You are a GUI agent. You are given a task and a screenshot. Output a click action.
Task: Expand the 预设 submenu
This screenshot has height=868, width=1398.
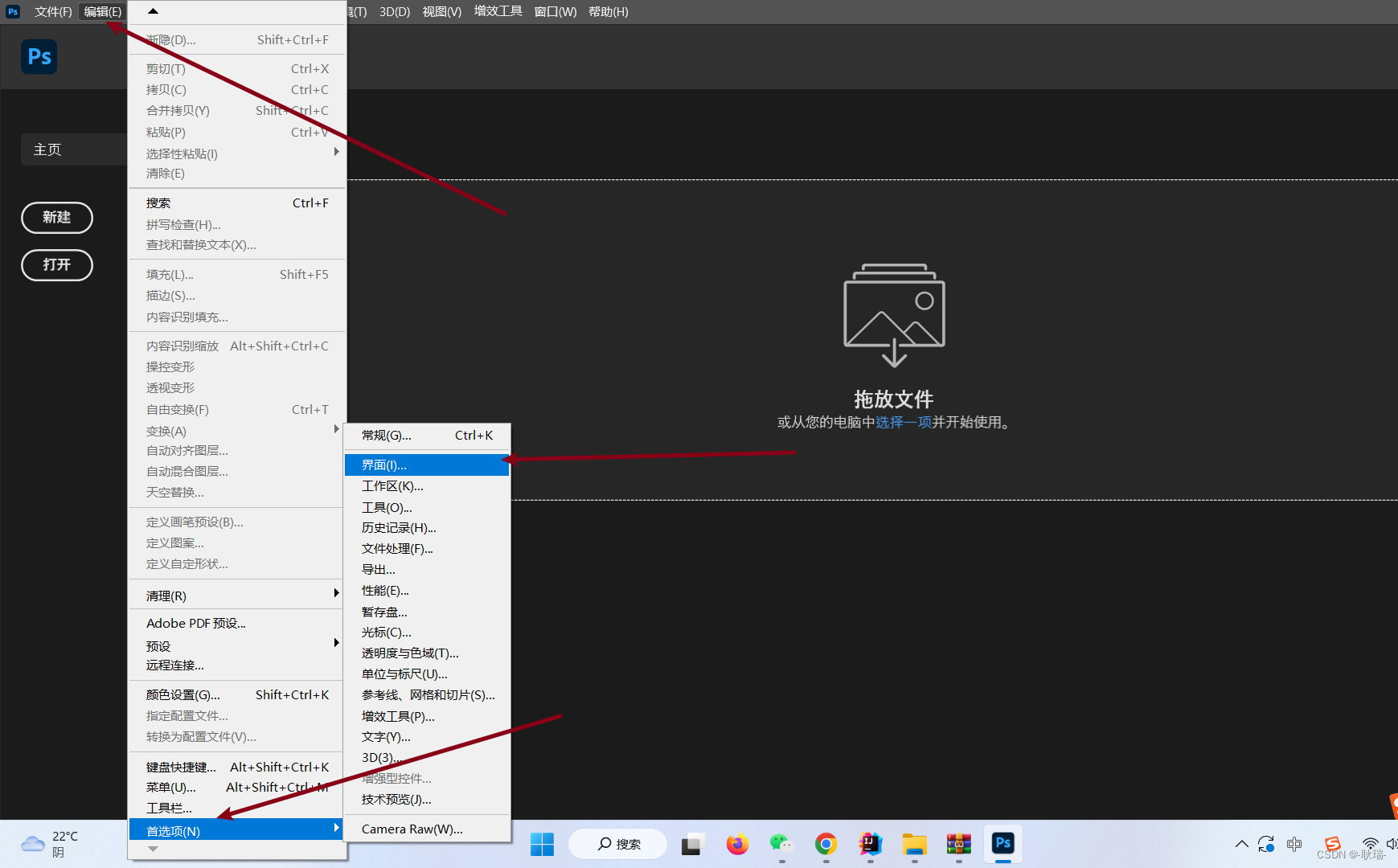click(237, 645)
